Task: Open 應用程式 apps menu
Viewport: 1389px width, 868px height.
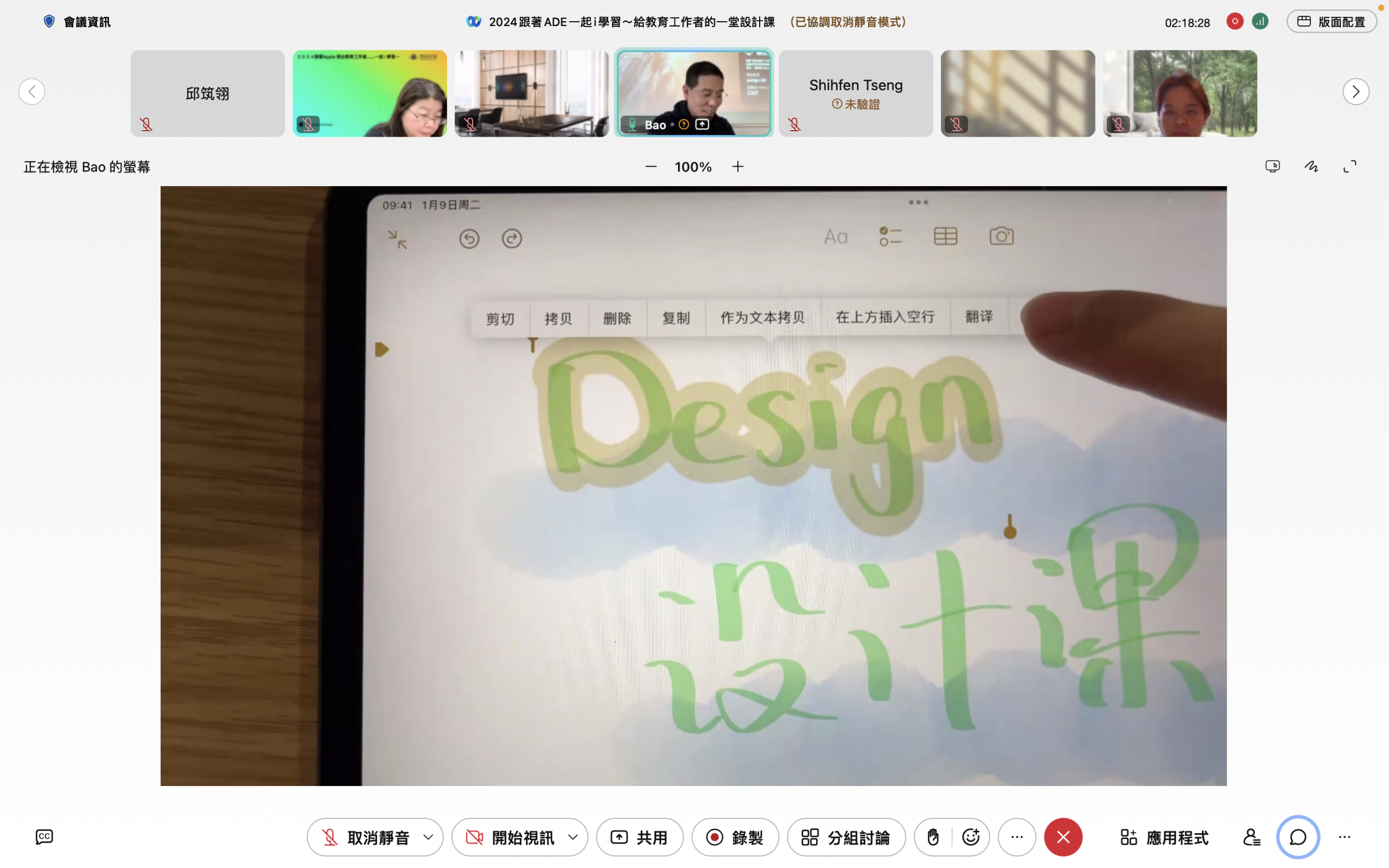Action: (1164, 837)
